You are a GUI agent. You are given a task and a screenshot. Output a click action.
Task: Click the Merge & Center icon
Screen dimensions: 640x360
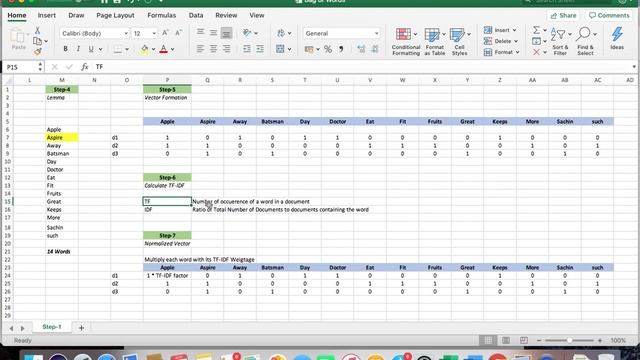(x=280, y=49)
